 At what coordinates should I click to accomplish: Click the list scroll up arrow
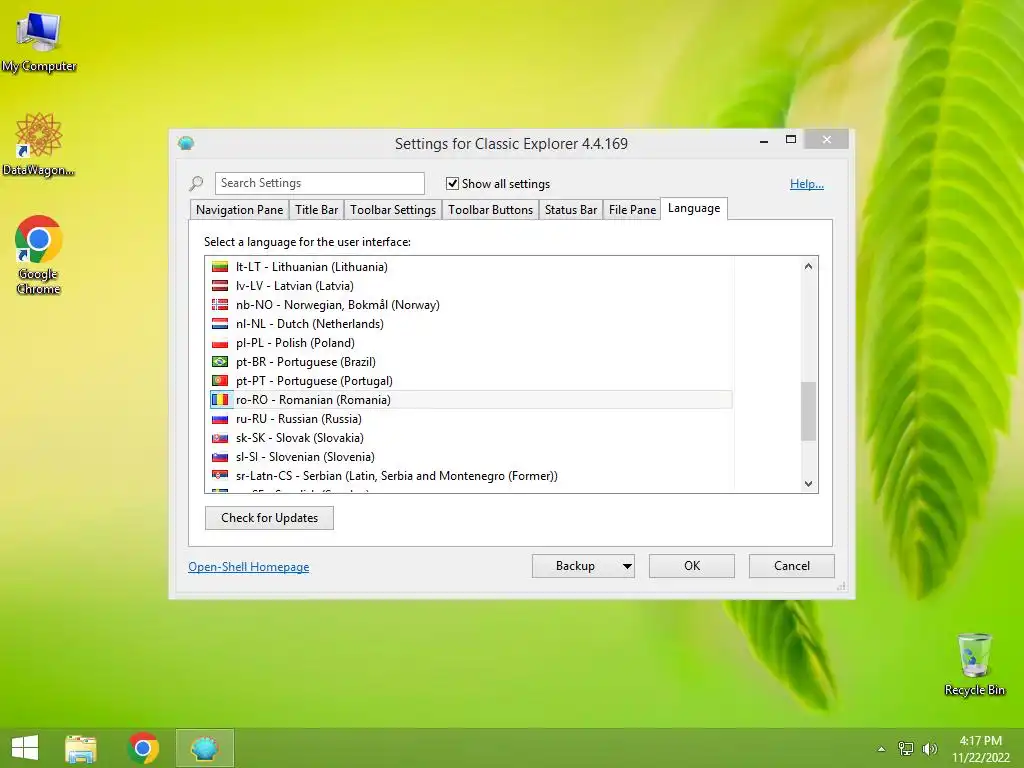[x=808, y=266]
